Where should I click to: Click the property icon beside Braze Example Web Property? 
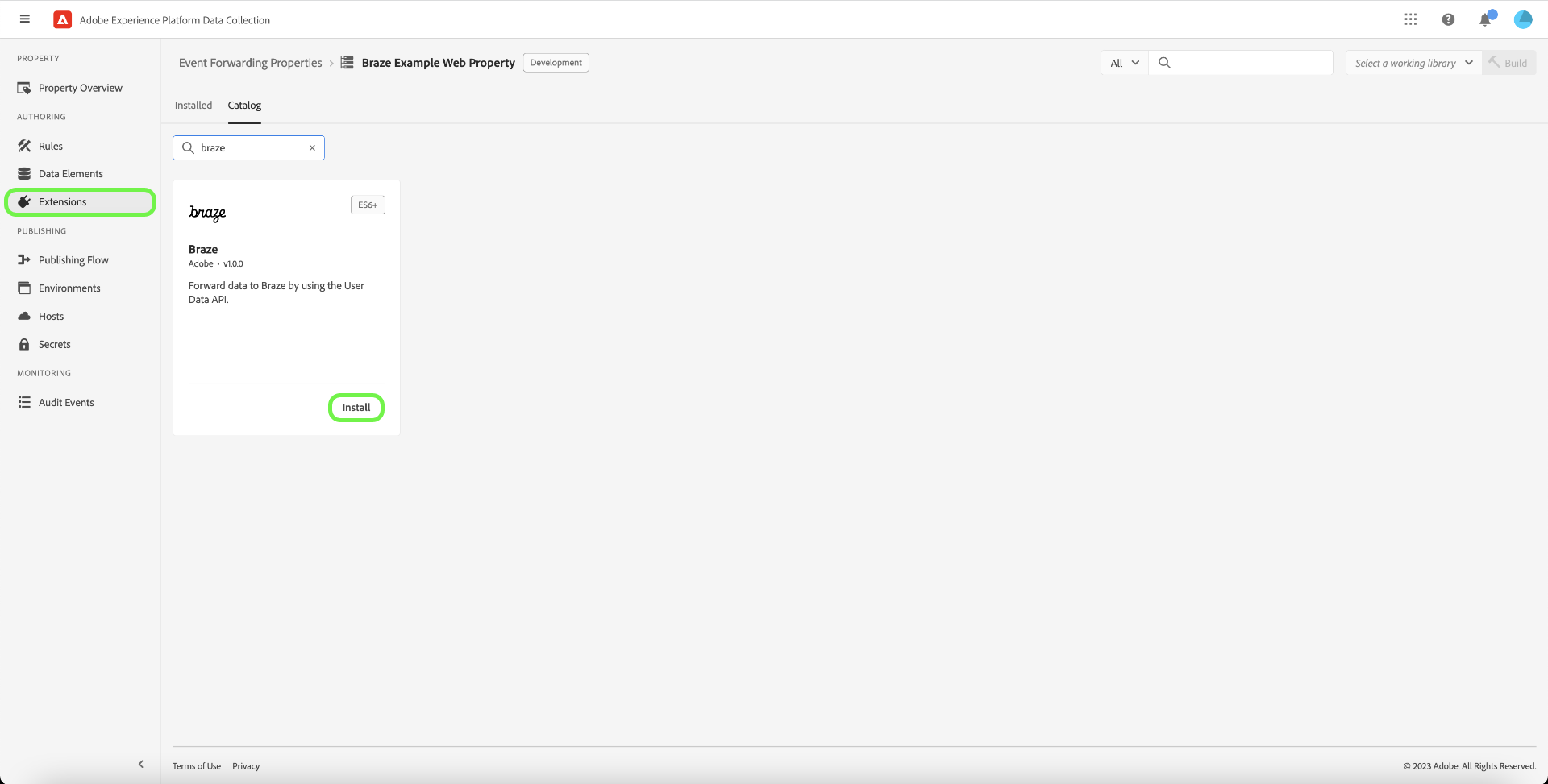pos(347,63)
